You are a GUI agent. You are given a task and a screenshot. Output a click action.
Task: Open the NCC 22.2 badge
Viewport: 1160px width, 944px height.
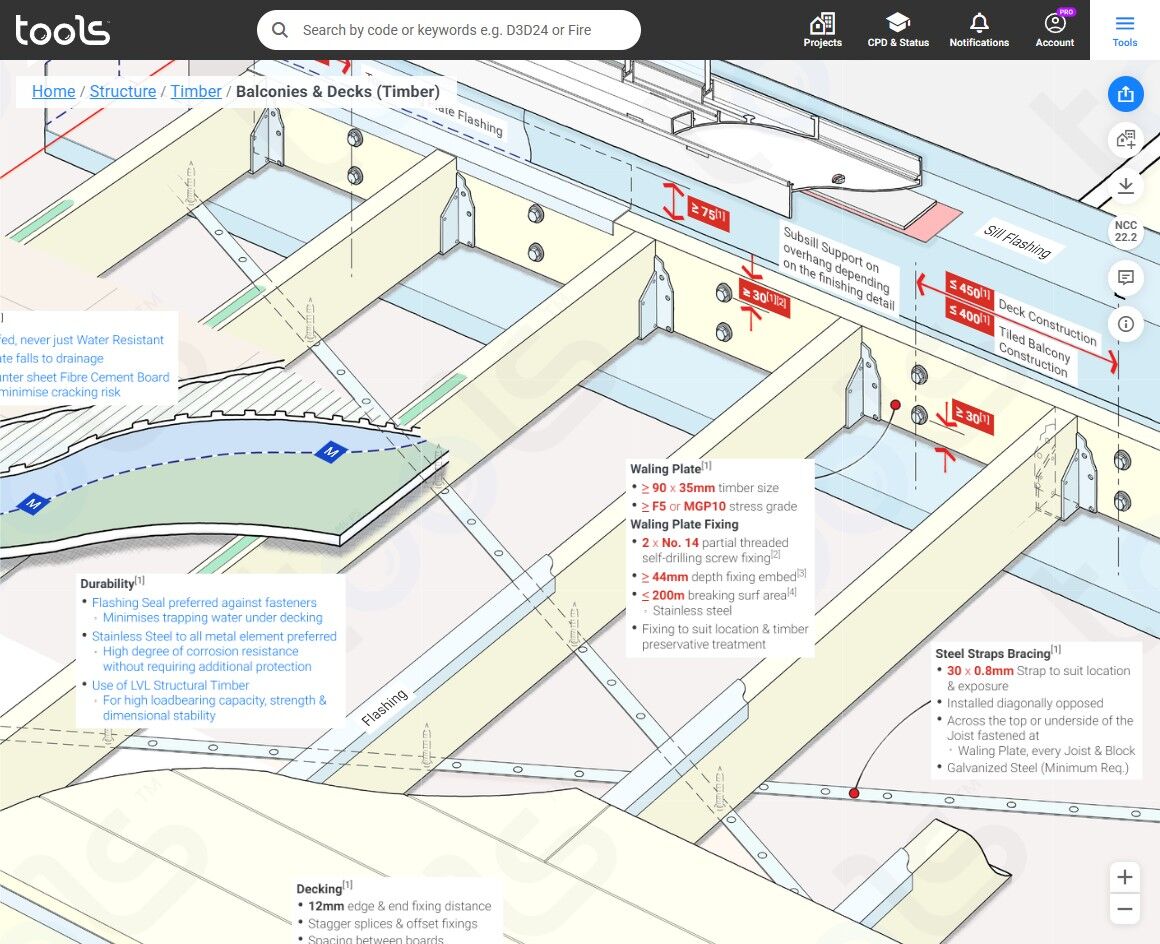[x=1125, y=232]
